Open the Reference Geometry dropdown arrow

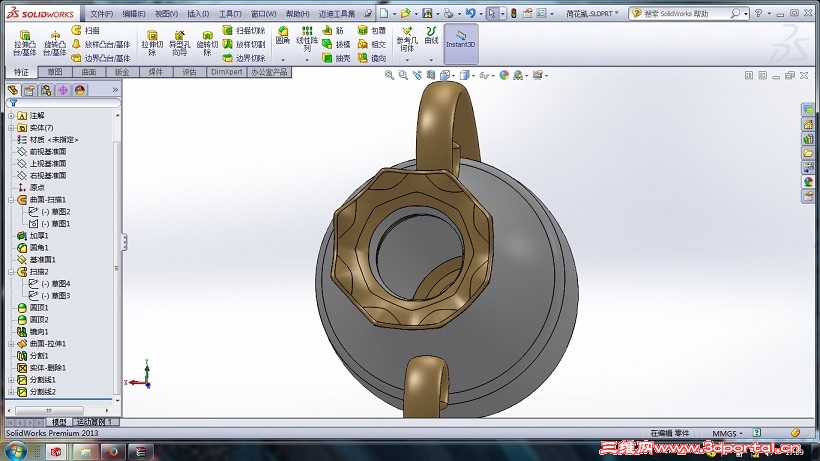click(x=407, y=60)
